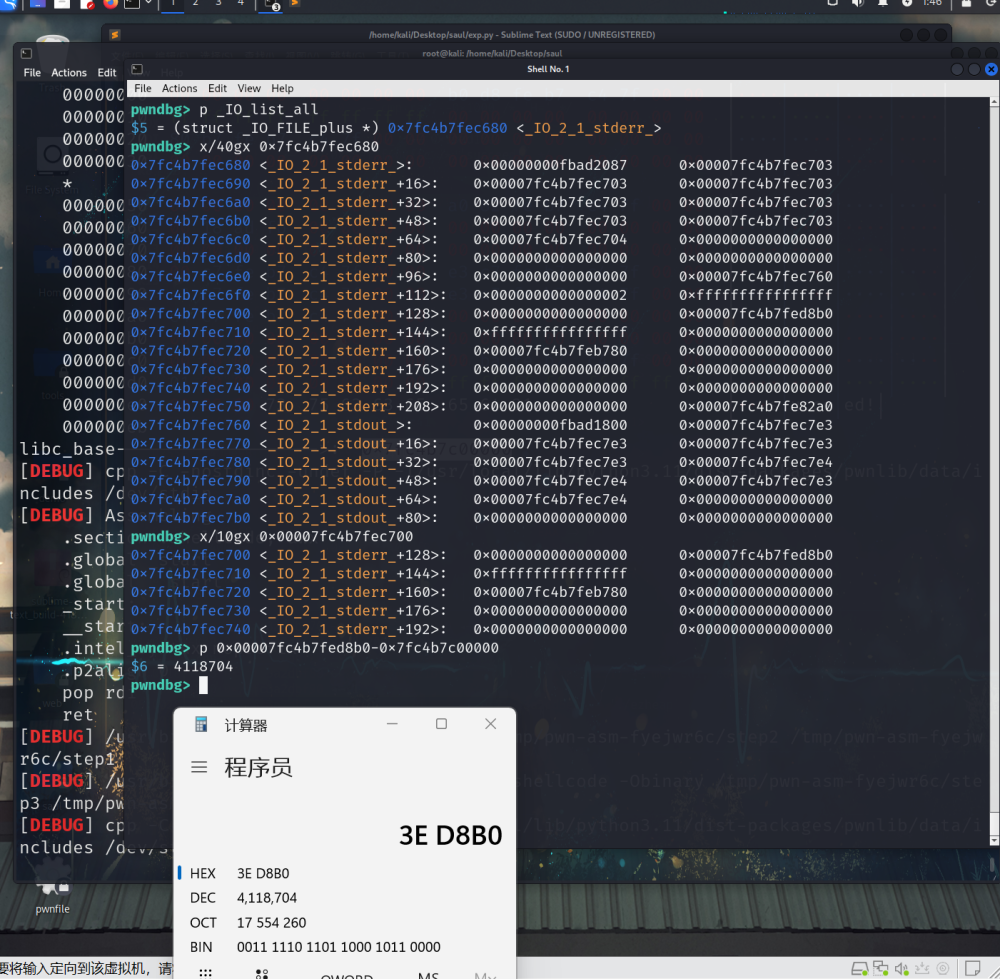Close the Shell No. 1 terminal window
The width and height of the screenshot is (1000, 979).
tap(990, 69)
